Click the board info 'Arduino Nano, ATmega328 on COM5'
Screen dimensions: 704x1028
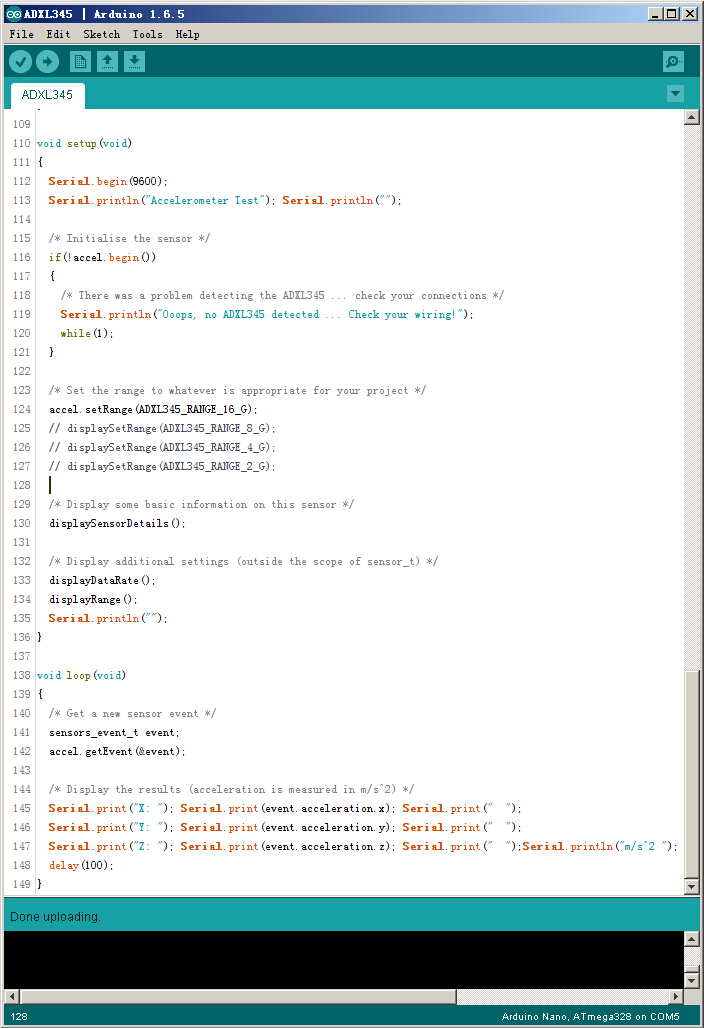point(591,1017)
